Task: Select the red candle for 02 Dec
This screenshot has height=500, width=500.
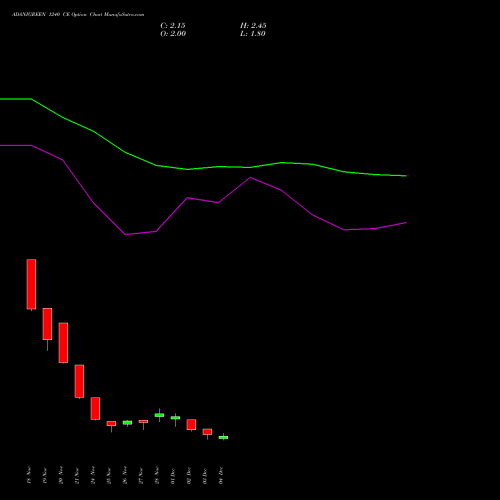Action: pyautogui.click(x=191, y=425)
